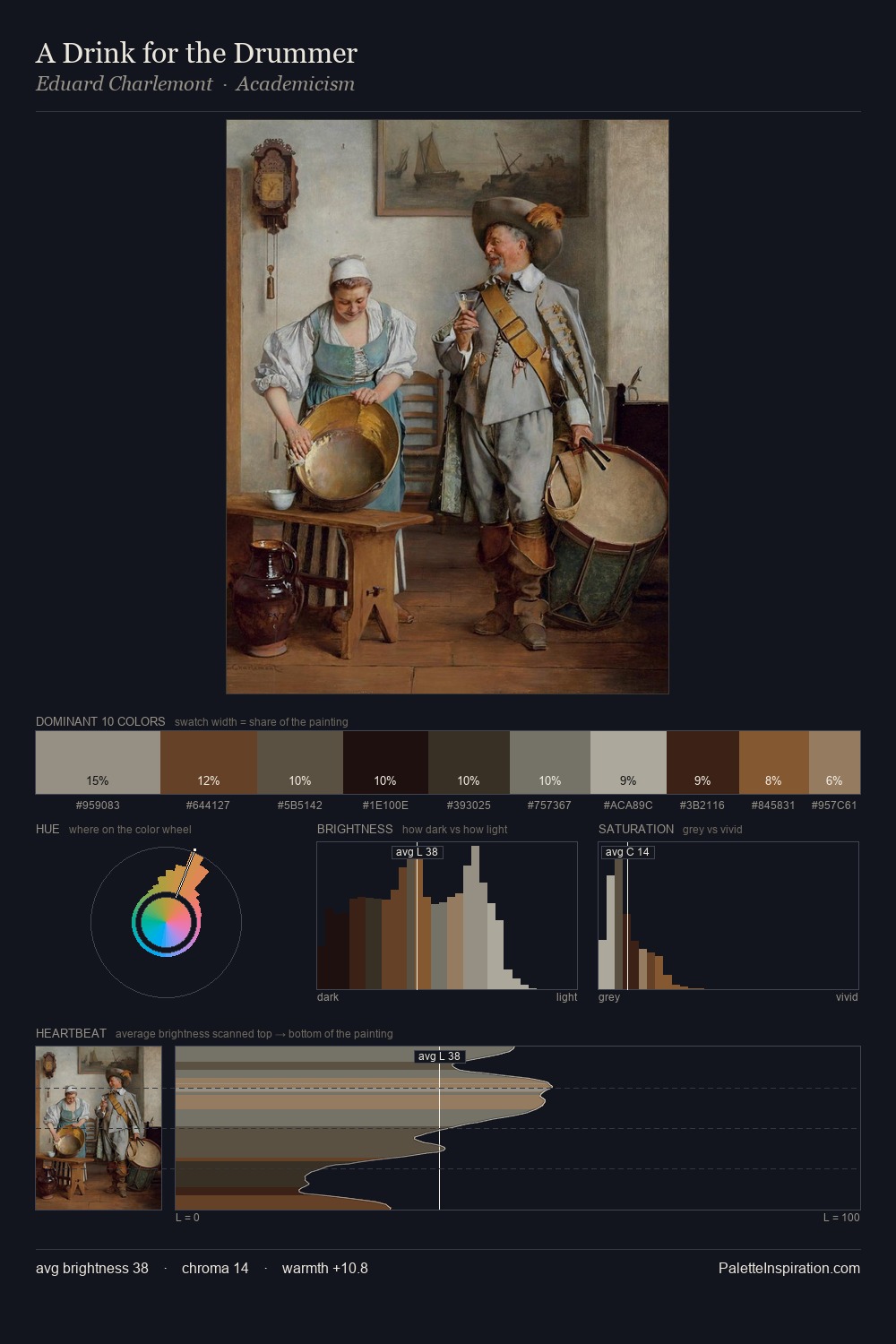Click the 'dark' brightness axis label
This screenshot has width=896, height=1344.
[x=328, y=997]
